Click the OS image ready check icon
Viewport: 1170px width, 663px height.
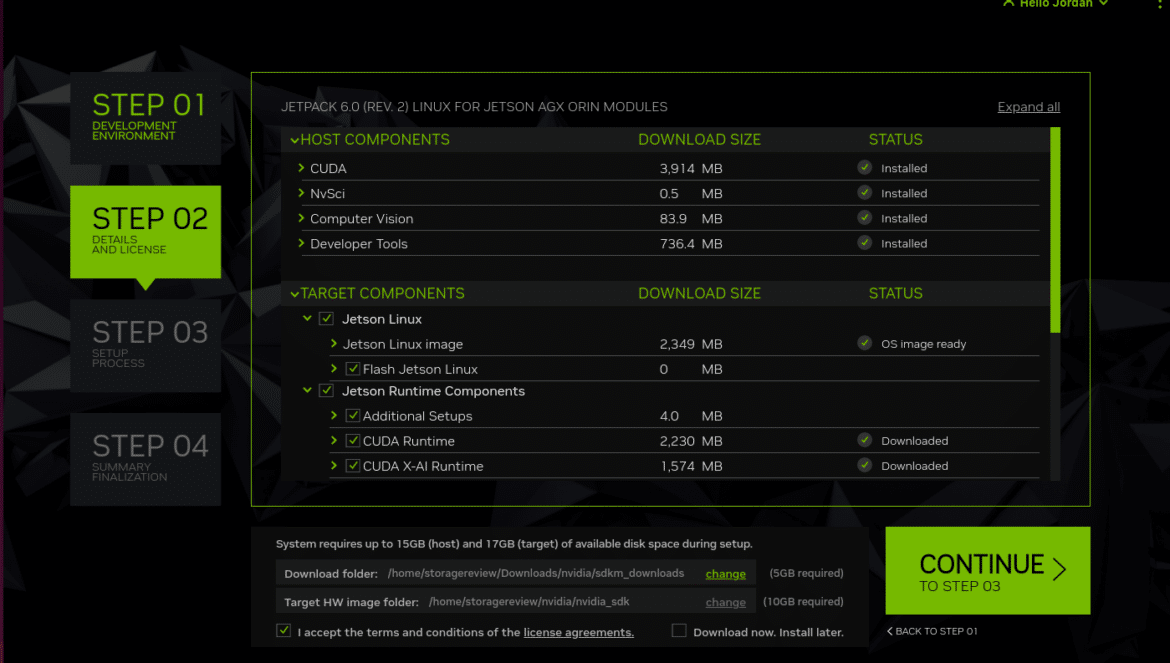(864, 343)
